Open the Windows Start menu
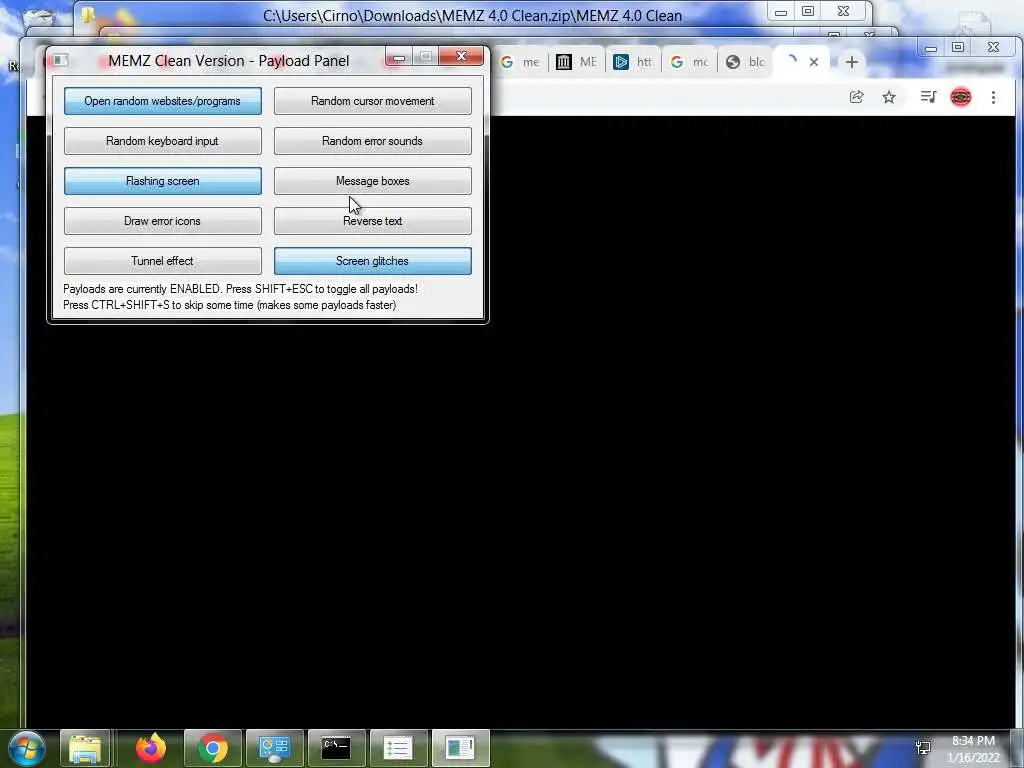The width and height of the screenshot is (1024, 768). pyautogui.click(x=27, y=748)
